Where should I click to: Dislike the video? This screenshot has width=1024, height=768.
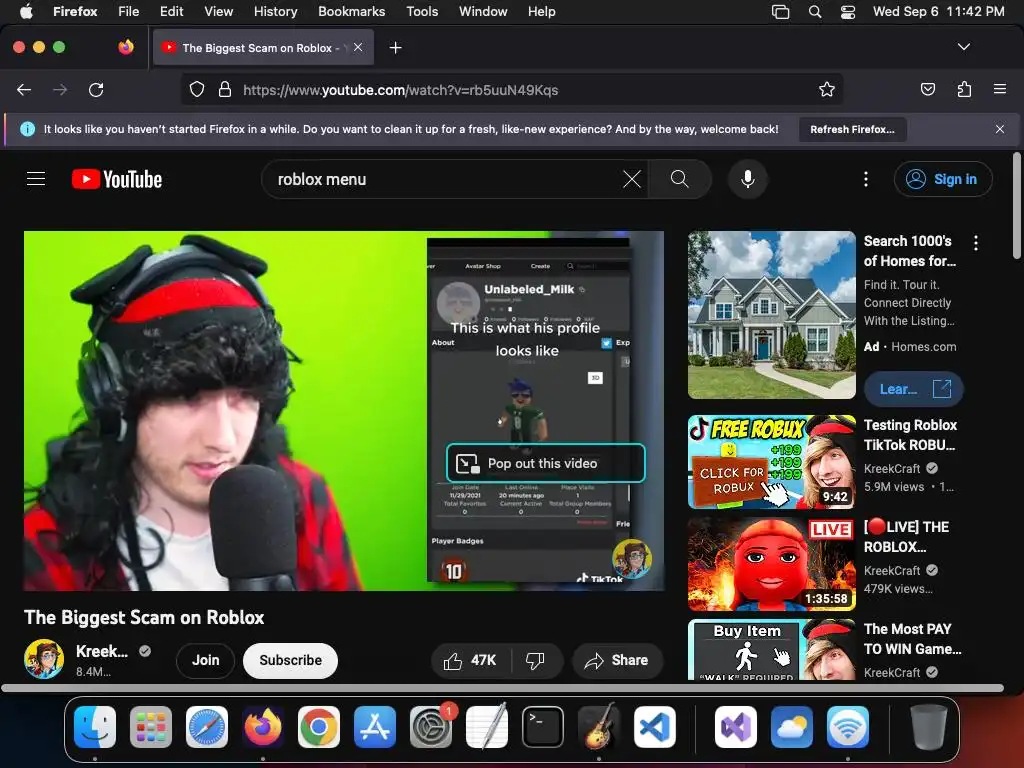pos(535,661)
